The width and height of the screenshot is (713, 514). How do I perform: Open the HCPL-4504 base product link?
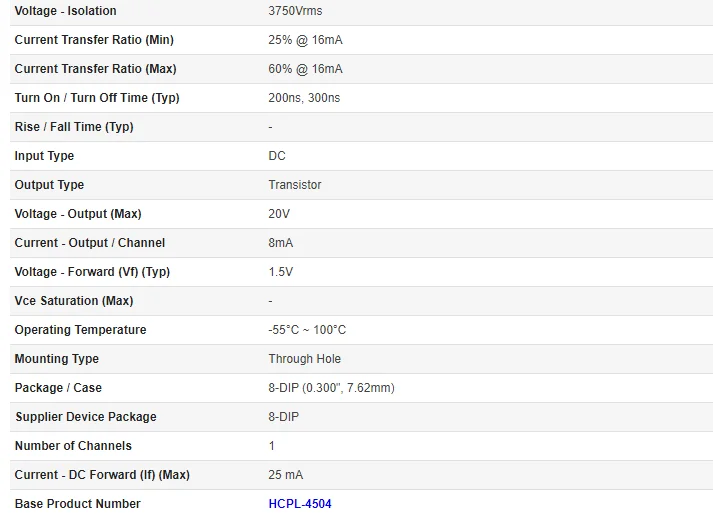(300, 504)
